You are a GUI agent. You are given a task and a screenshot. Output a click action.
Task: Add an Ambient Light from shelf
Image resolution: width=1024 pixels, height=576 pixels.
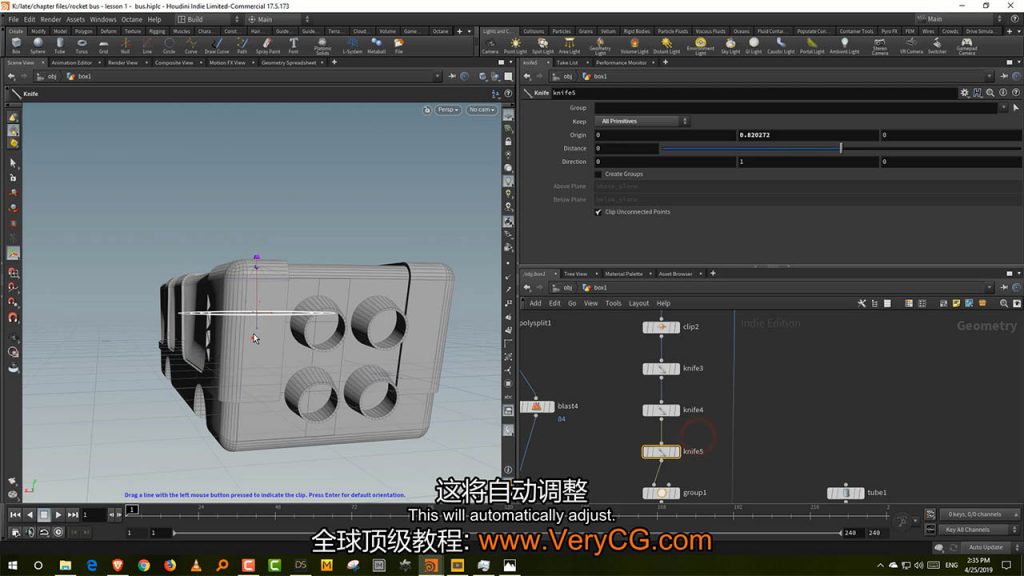click(844, 45)
